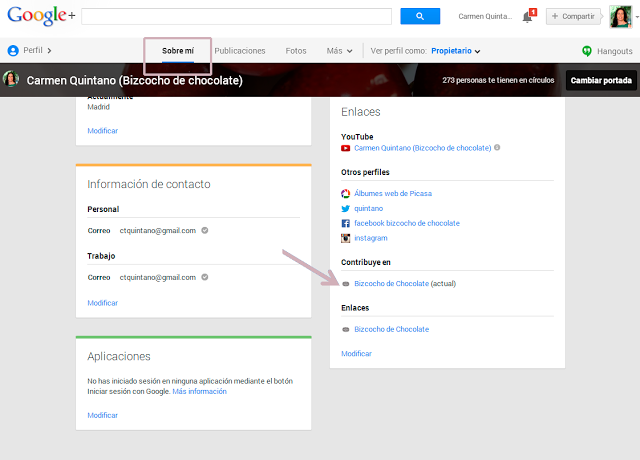Open the notifications bell
The width and height of the screenshot is (640, 460).
point(527,17)
